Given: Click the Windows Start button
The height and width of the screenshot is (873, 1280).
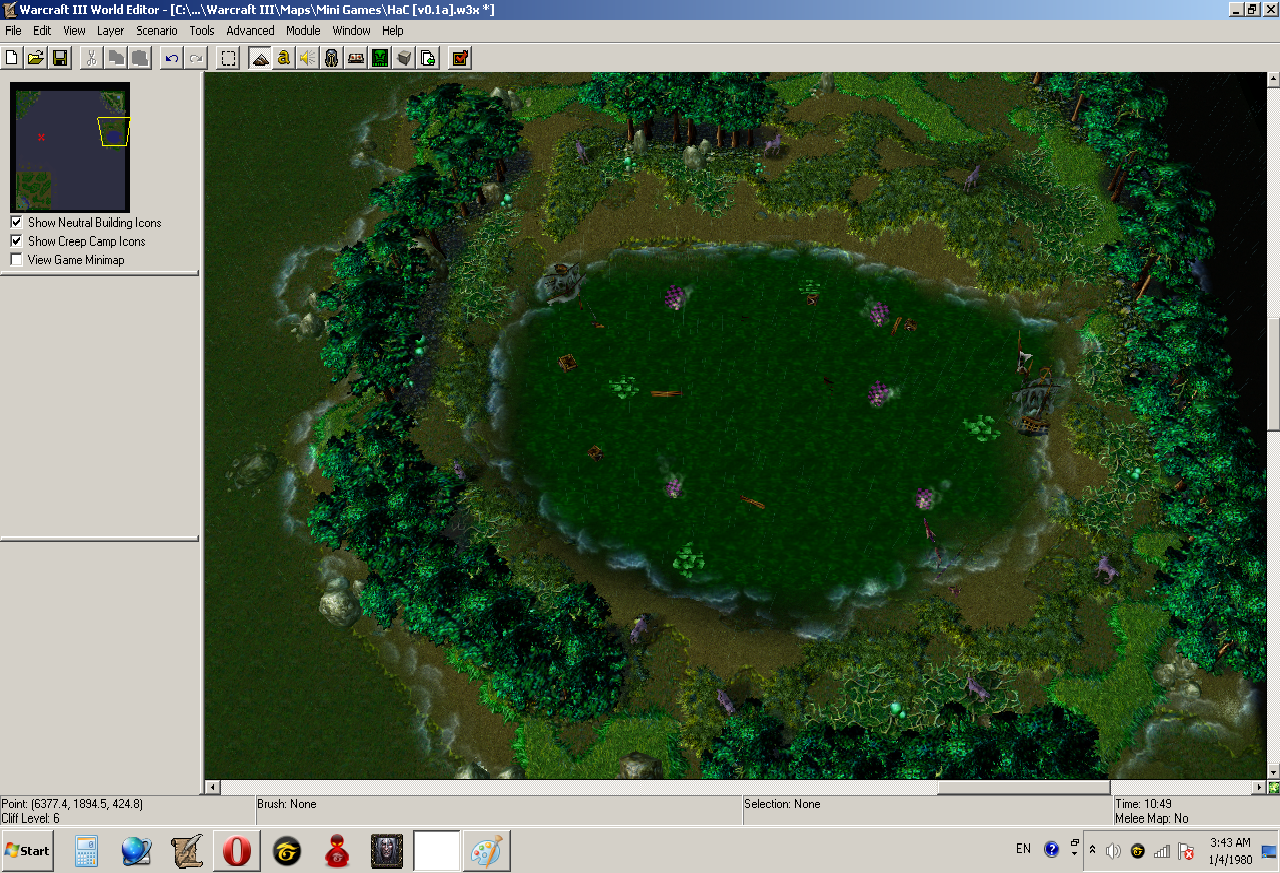Looking at the screenshot, I should pos(28,850).
